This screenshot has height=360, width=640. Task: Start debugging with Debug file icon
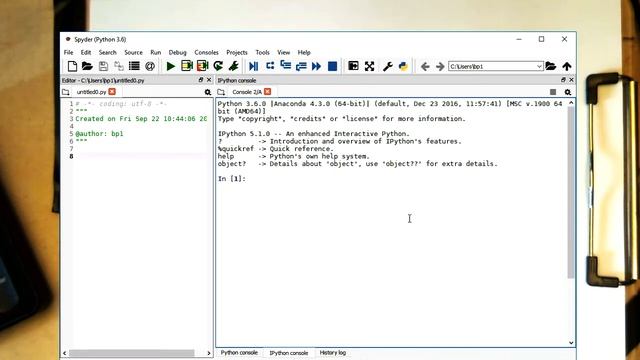tap(253, 66)
